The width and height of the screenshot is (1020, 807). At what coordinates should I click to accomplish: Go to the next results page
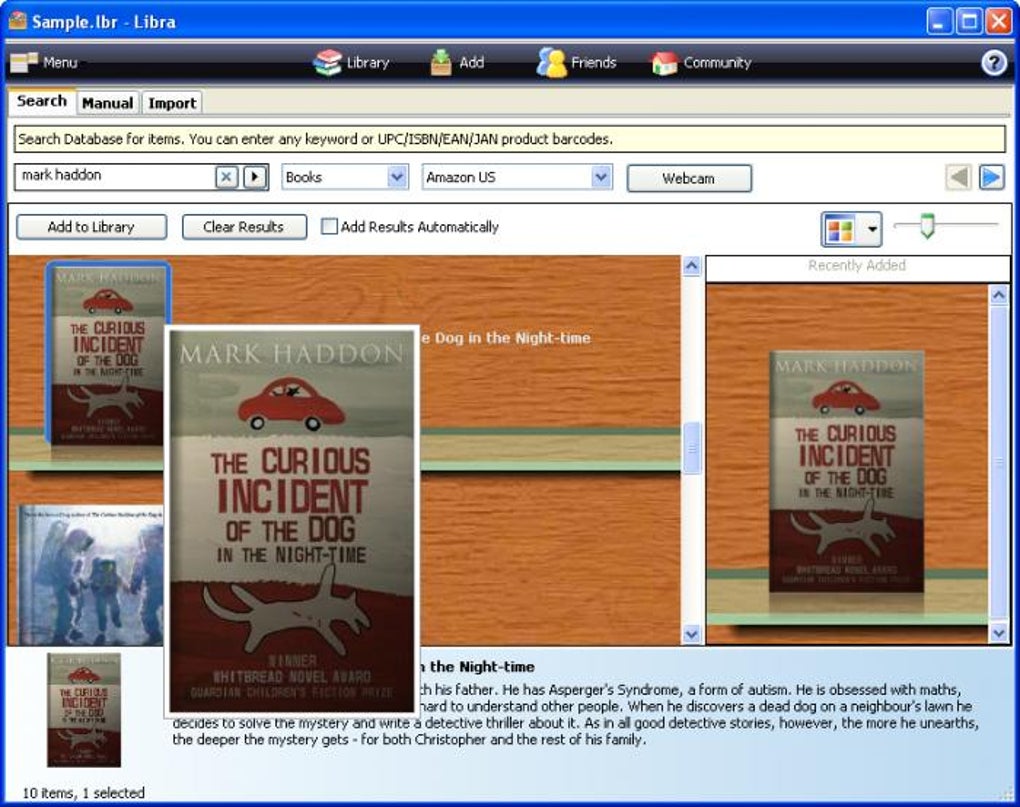(x=991, y=177)
